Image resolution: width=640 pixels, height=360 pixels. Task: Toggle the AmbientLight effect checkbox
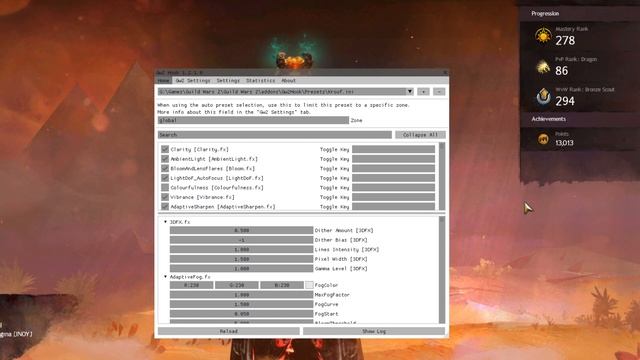tap(165, 159)
